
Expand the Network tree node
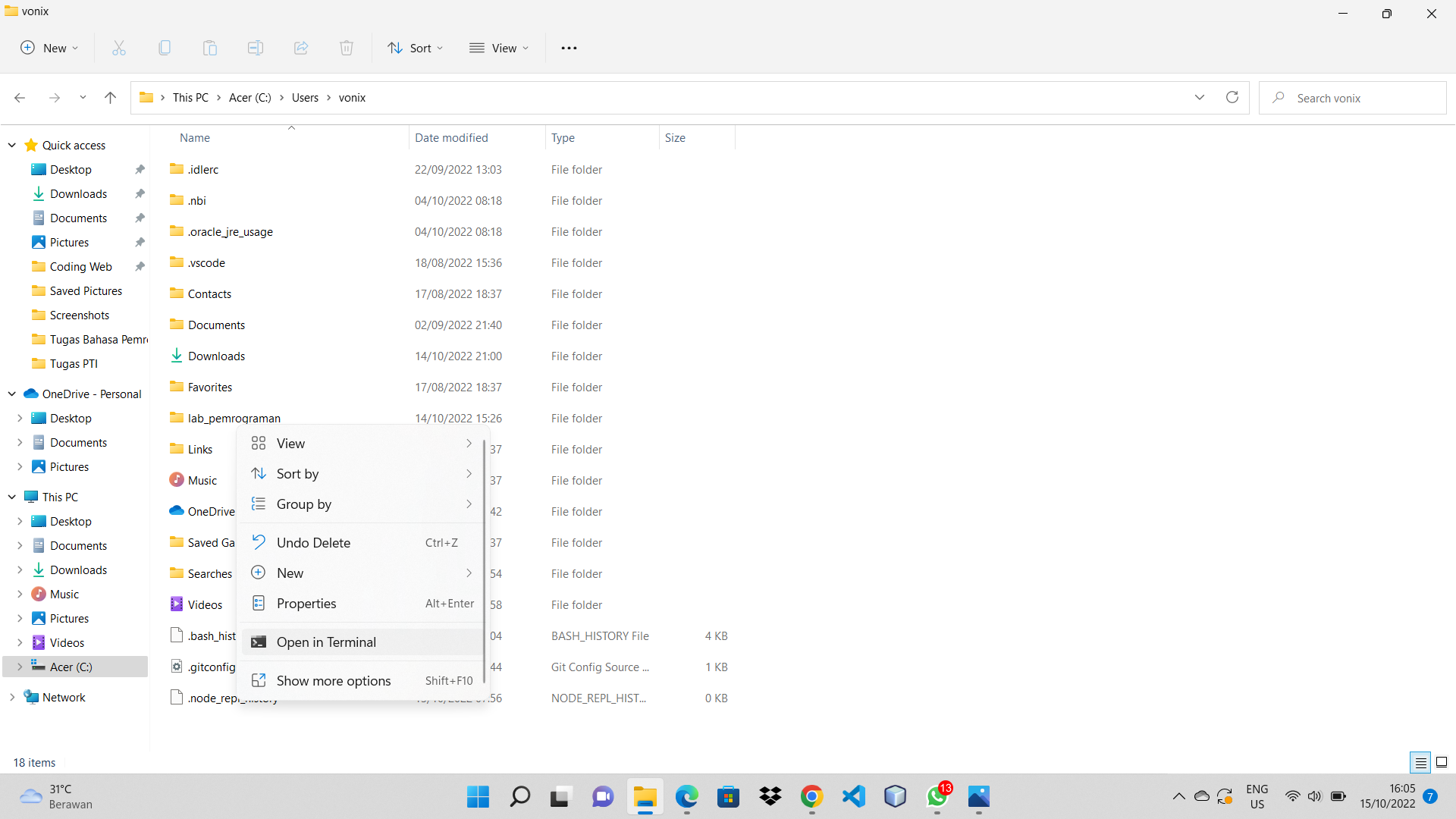[x=12, y=697]
